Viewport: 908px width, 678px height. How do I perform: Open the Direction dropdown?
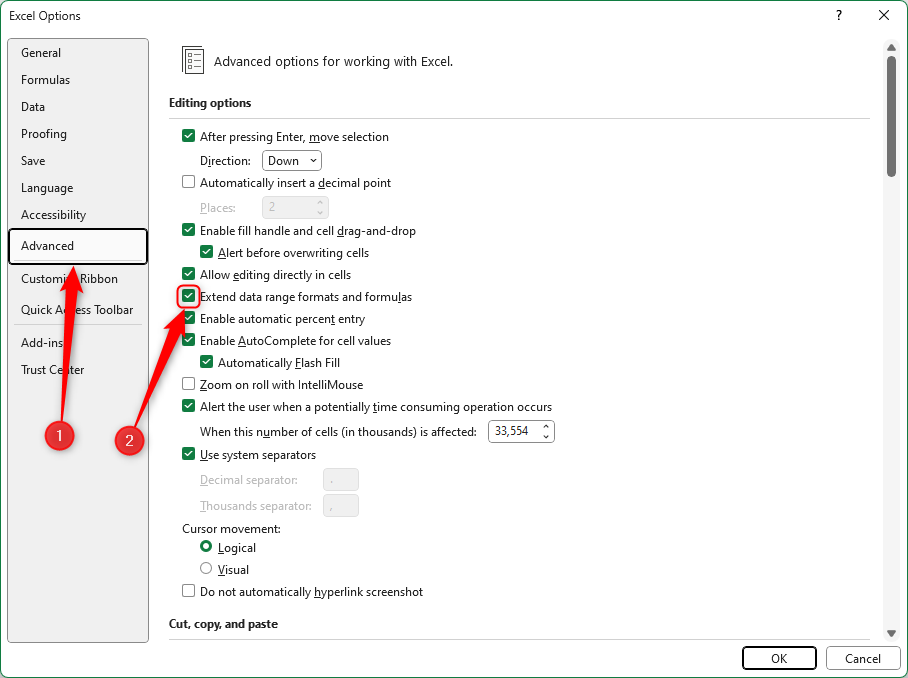click(x=291, y=160)
